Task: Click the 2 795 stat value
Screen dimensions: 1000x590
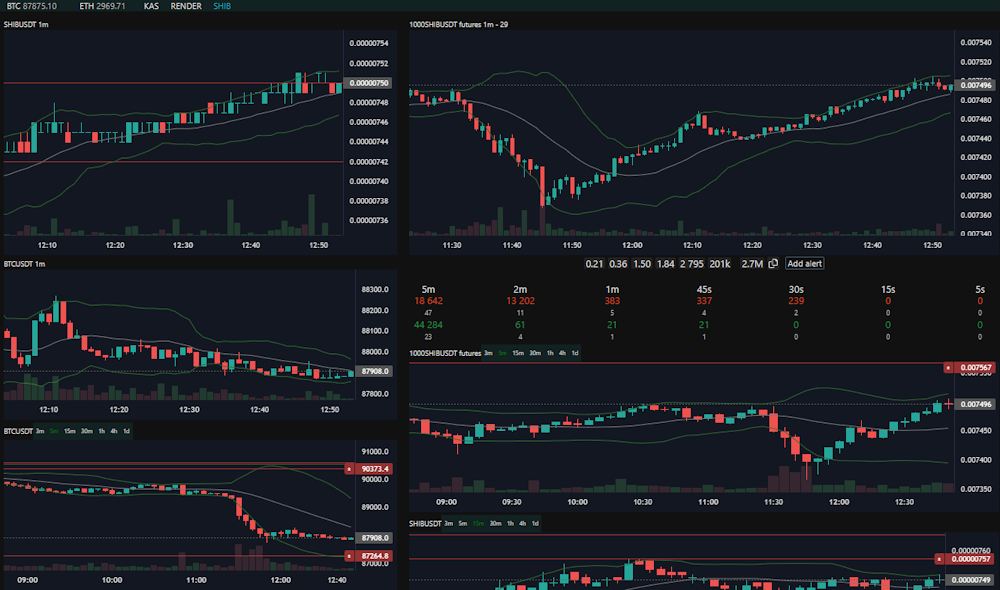Action: (692, 263)
